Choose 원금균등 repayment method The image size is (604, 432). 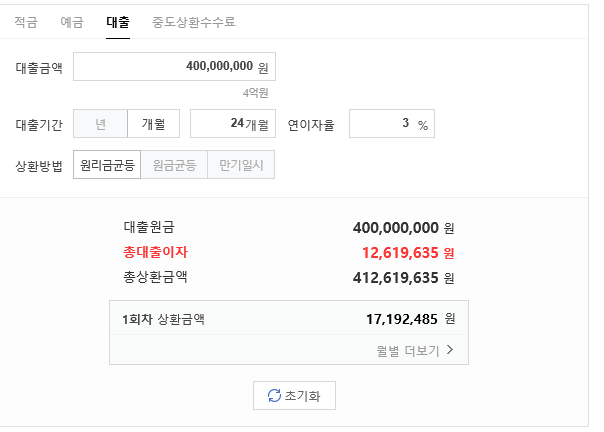[x=174, y=165]
